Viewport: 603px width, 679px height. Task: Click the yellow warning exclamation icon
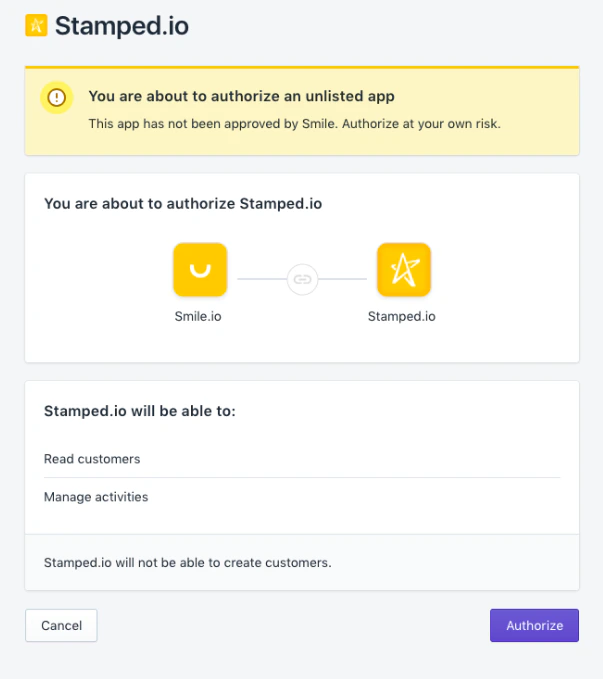pyautogui.click(x=57, y=97)
